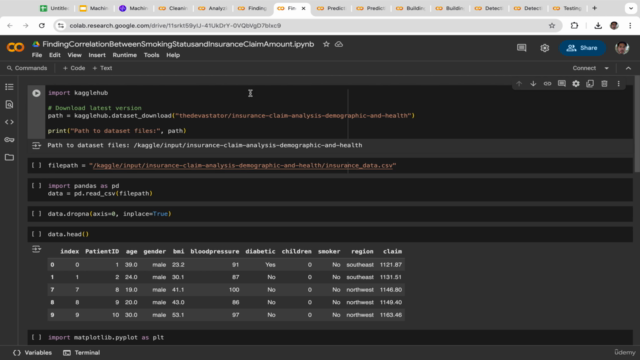Viewport: 640px width, 360px height.
Task: Open Colab settings gear in header
Action: point(544,48)
